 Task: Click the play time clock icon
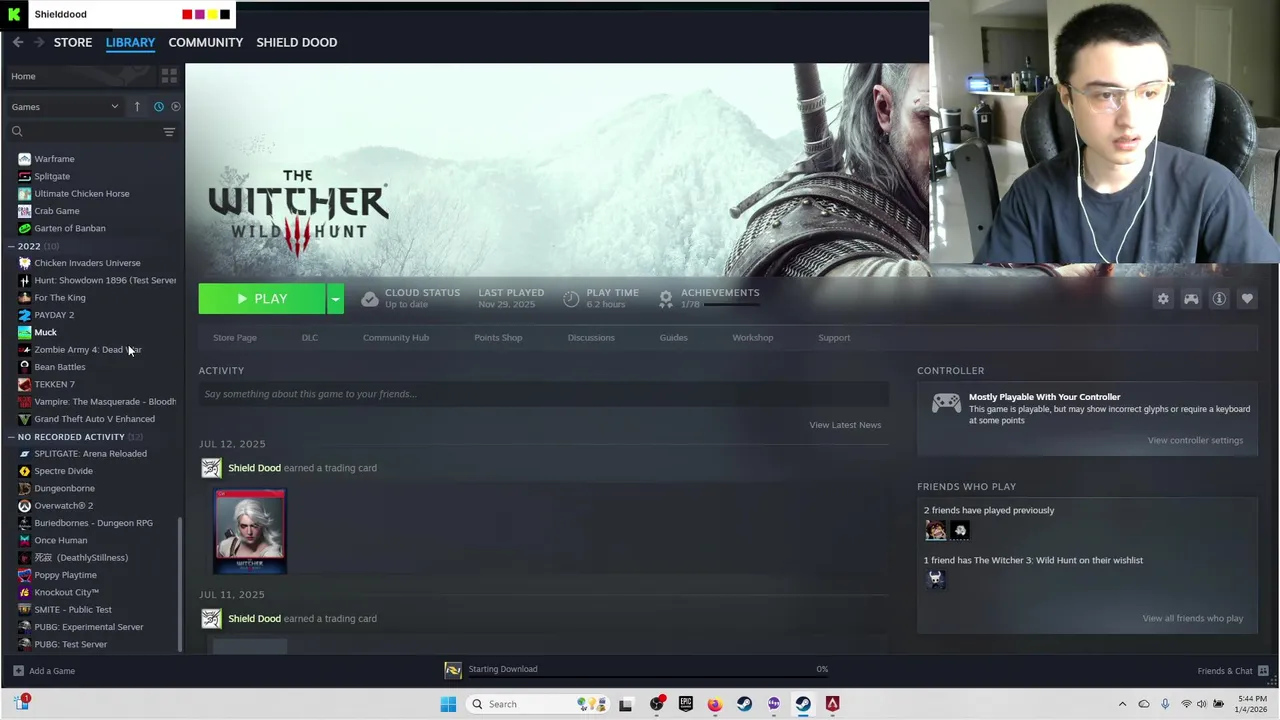pyautogui.click(x=571, y=299)
